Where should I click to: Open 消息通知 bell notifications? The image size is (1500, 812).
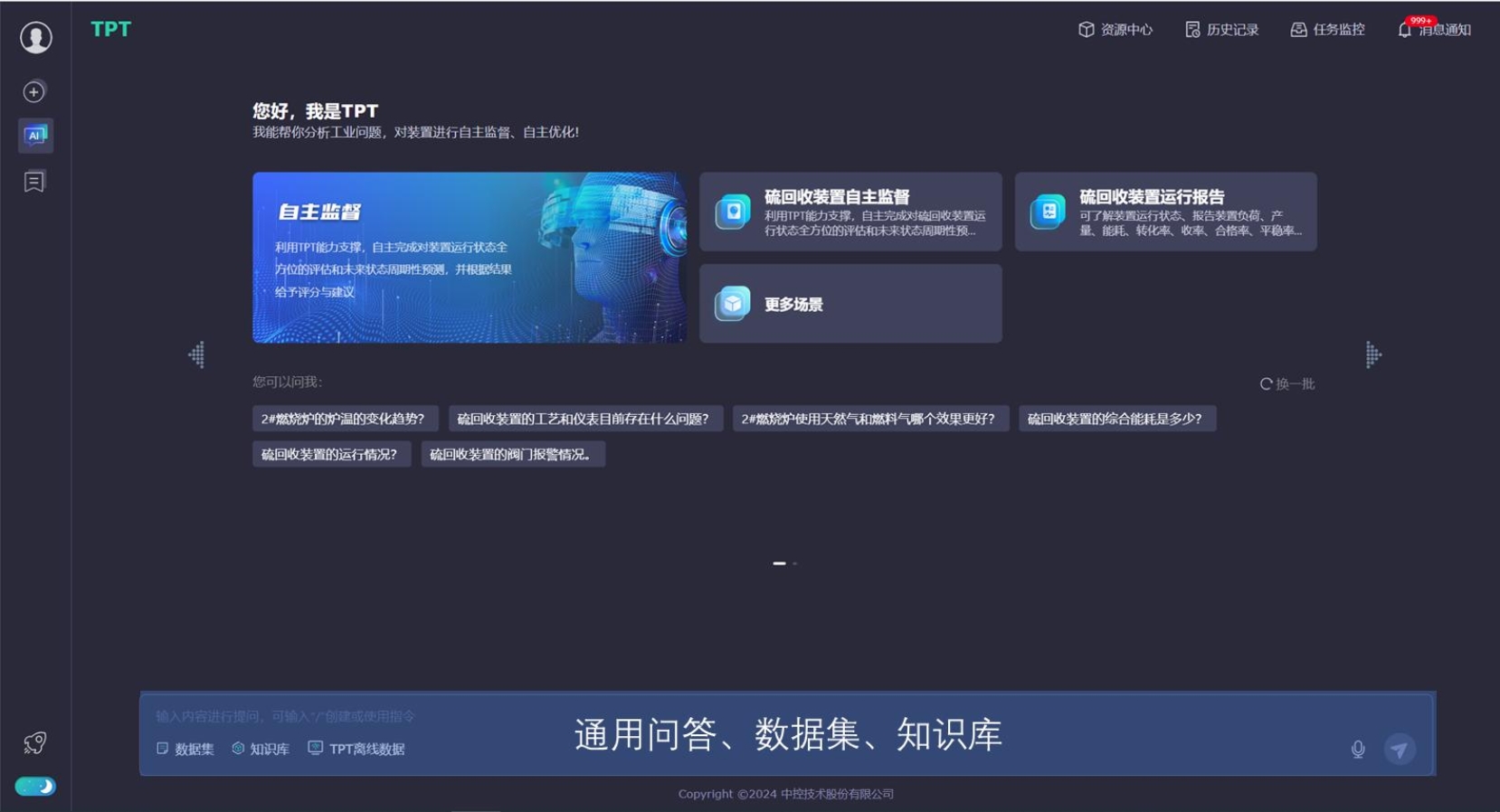coord(1434,30)
